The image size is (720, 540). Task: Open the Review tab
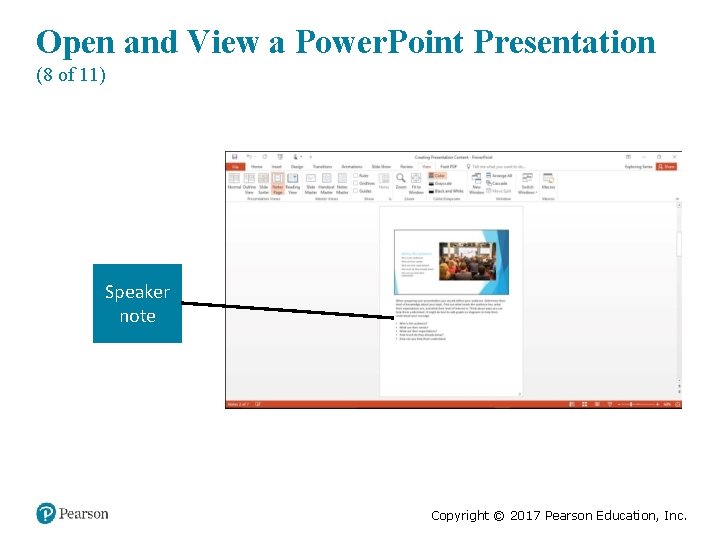(406, 167)
